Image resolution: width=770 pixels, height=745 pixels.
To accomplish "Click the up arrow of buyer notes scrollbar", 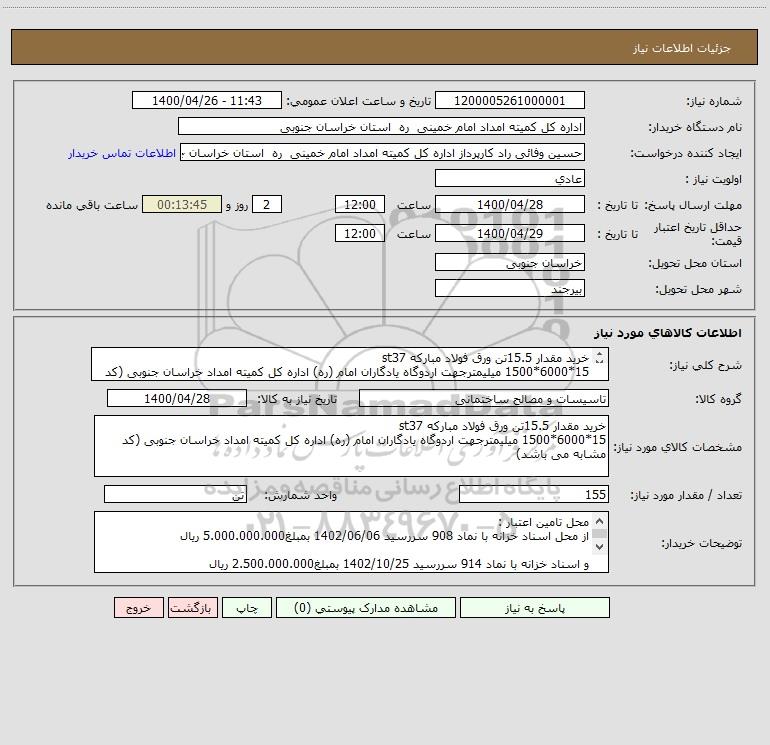I will tap(599, 521).
